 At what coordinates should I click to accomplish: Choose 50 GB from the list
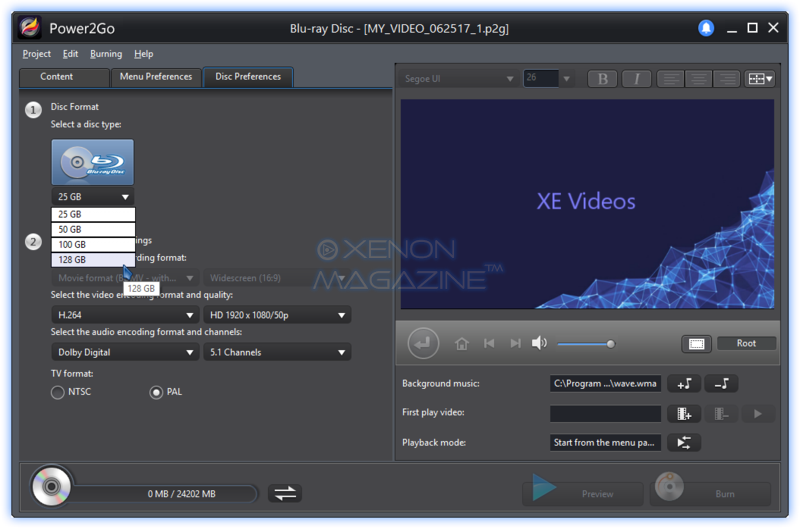tap(93, 230)
